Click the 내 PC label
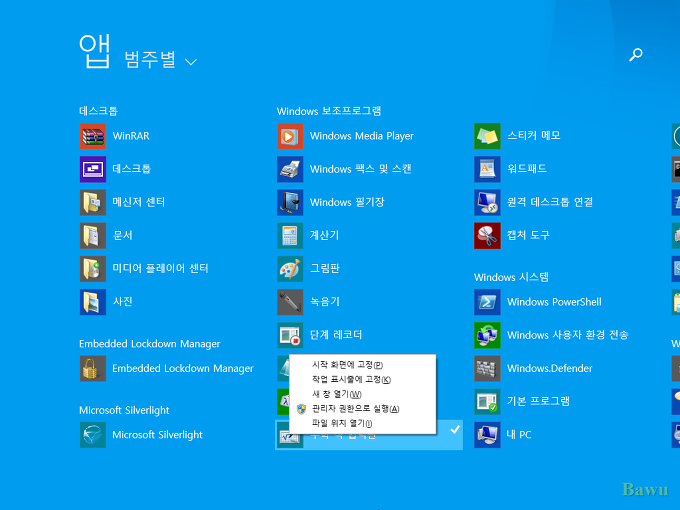 click(519, 435)
